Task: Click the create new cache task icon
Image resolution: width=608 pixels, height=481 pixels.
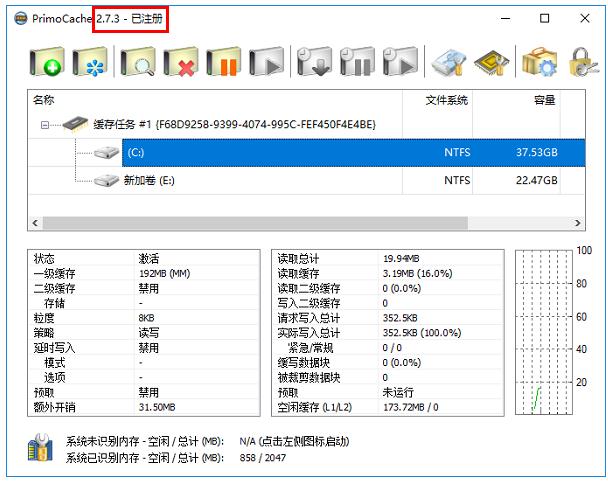Action: pos(47,63)
